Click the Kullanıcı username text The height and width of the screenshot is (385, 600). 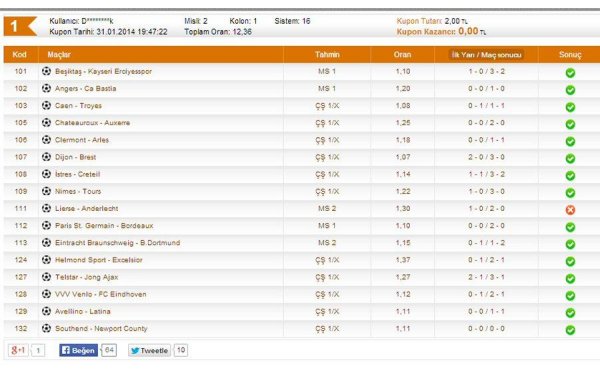(x=81, y=21)
